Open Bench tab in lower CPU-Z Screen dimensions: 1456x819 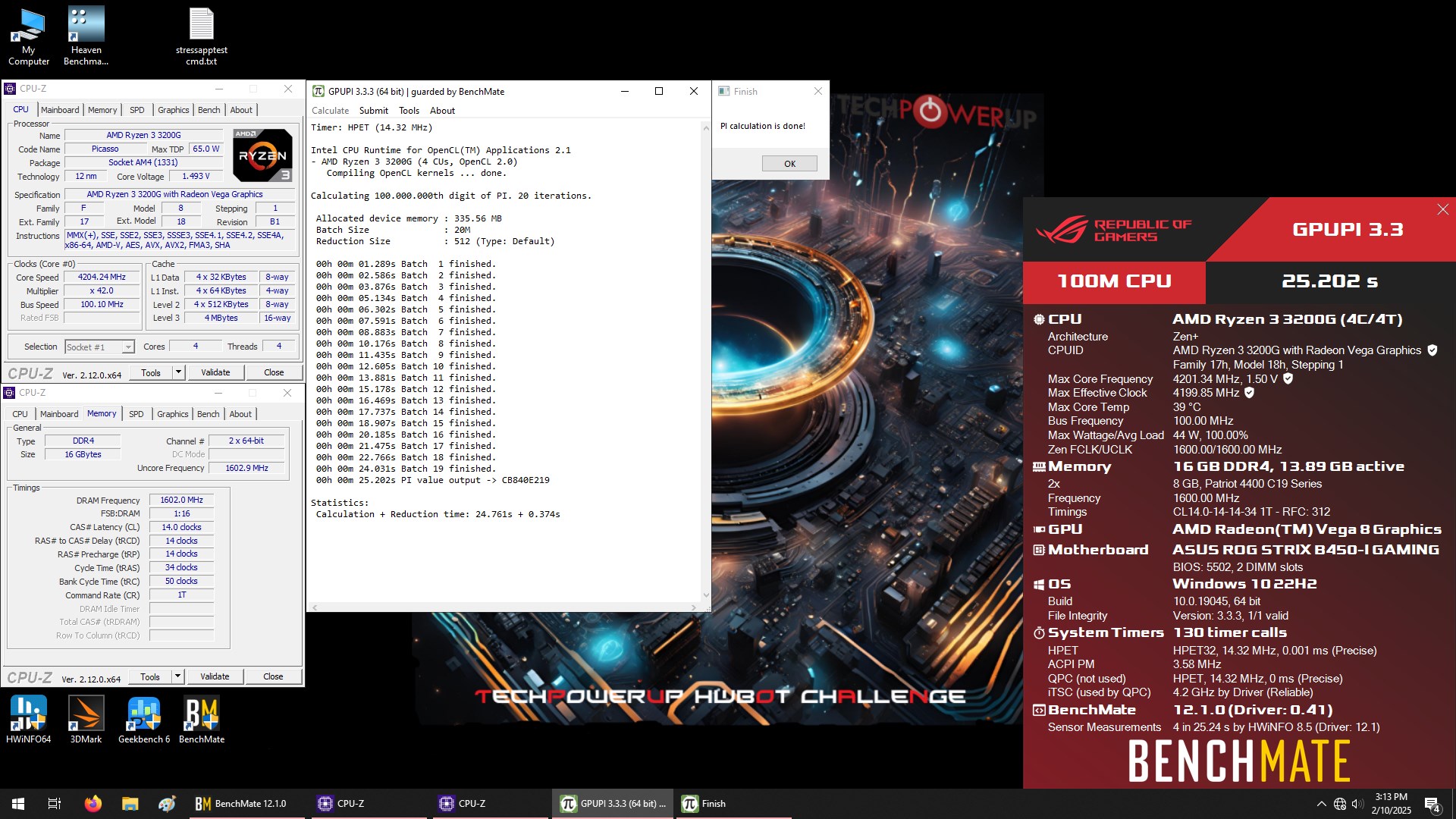[209, 414]
